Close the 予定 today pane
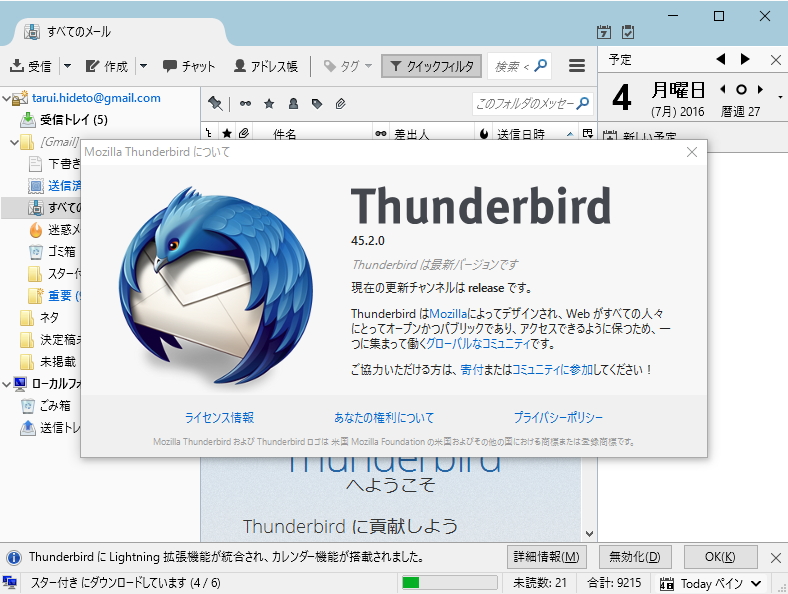 (775, 60)
